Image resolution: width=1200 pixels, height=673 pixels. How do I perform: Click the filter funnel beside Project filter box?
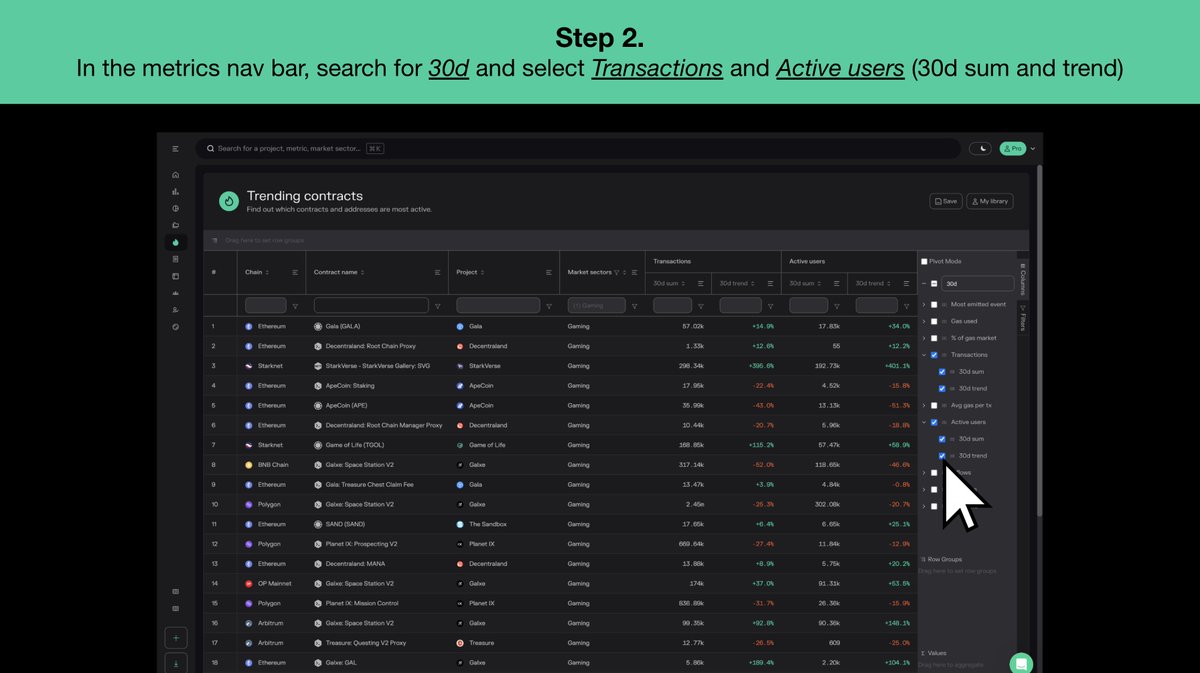tap(549, 306)
